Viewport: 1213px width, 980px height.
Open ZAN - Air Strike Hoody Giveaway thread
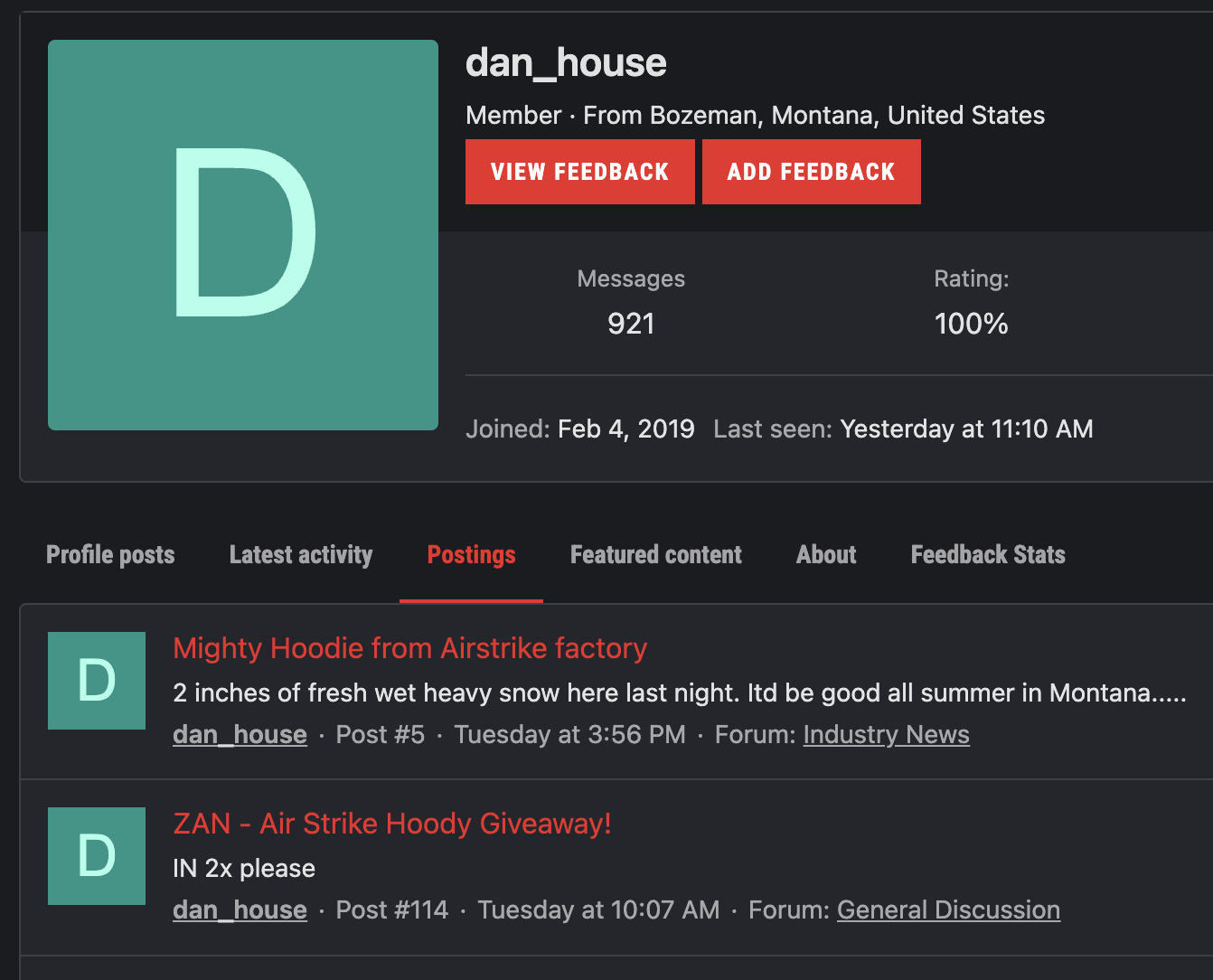coord(392,824)
